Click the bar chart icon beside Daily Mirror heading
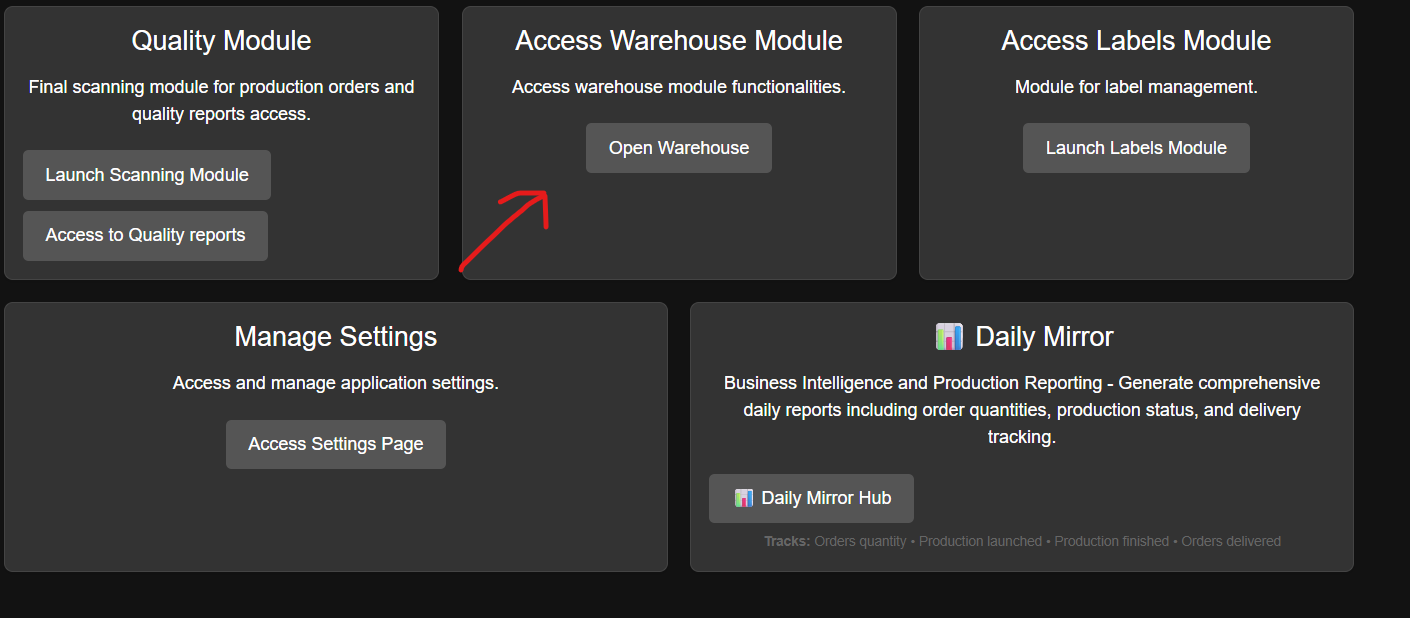The height and width of the screenshot is (618, 1410). [949, 336]
